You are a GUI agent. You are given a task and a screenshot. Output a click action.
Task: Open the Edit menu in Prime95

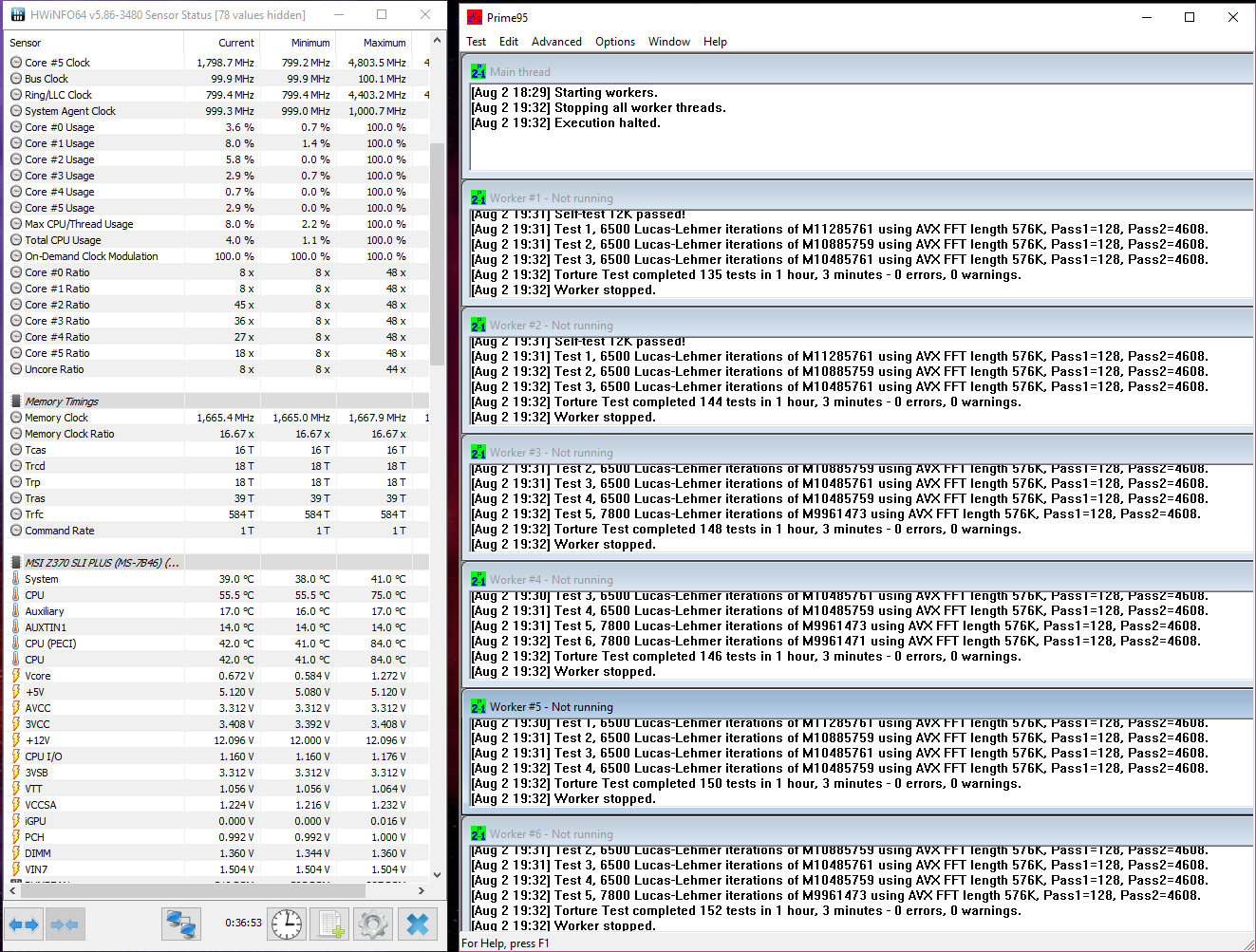509,42
